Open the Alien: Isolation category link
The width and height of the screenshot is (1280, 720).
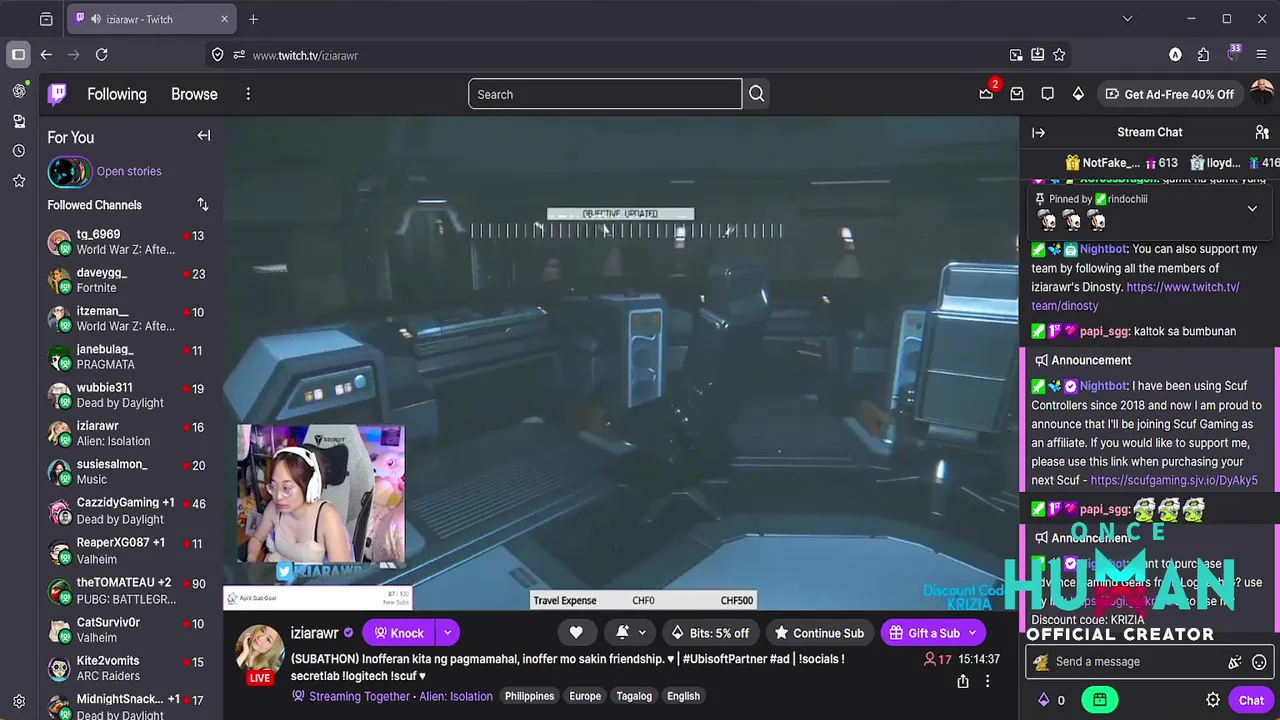click(x=456, y=696)
